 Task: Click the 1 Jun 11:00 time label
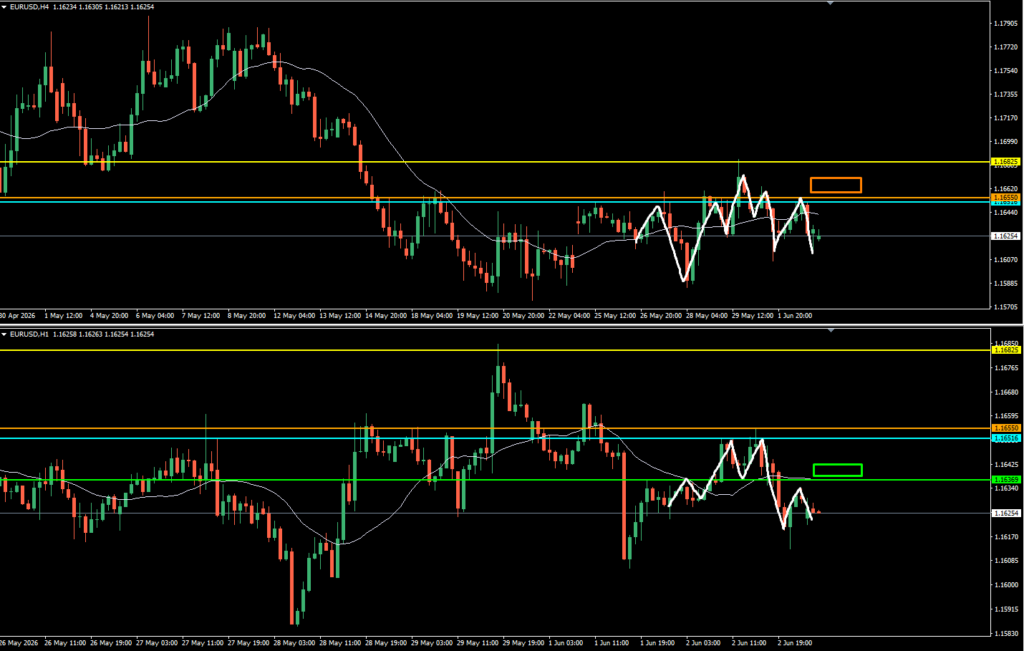pos(612,643)
